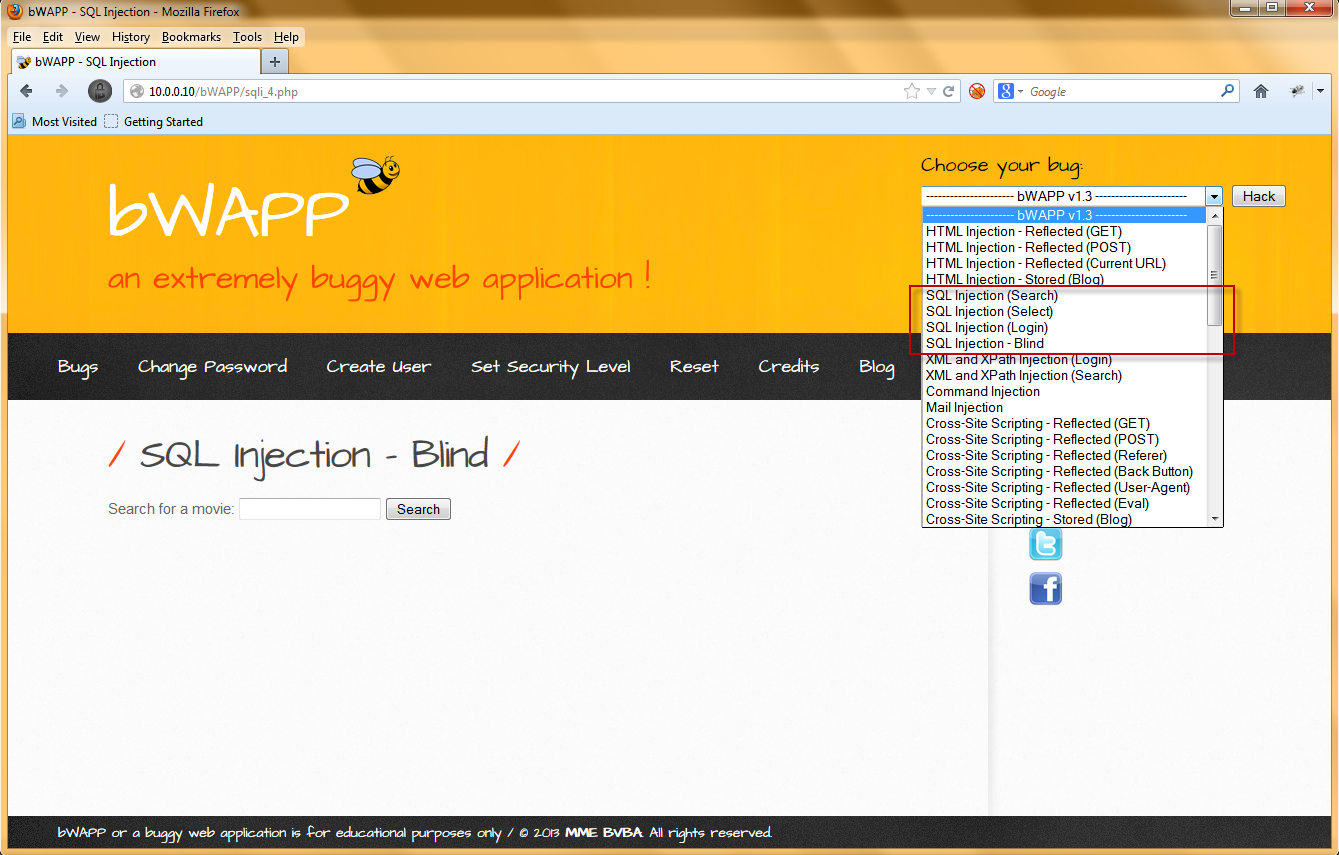Choose Cross-Site Scripting - Stored (Blog)
1339x855 pixels.
coord(1065,519)
